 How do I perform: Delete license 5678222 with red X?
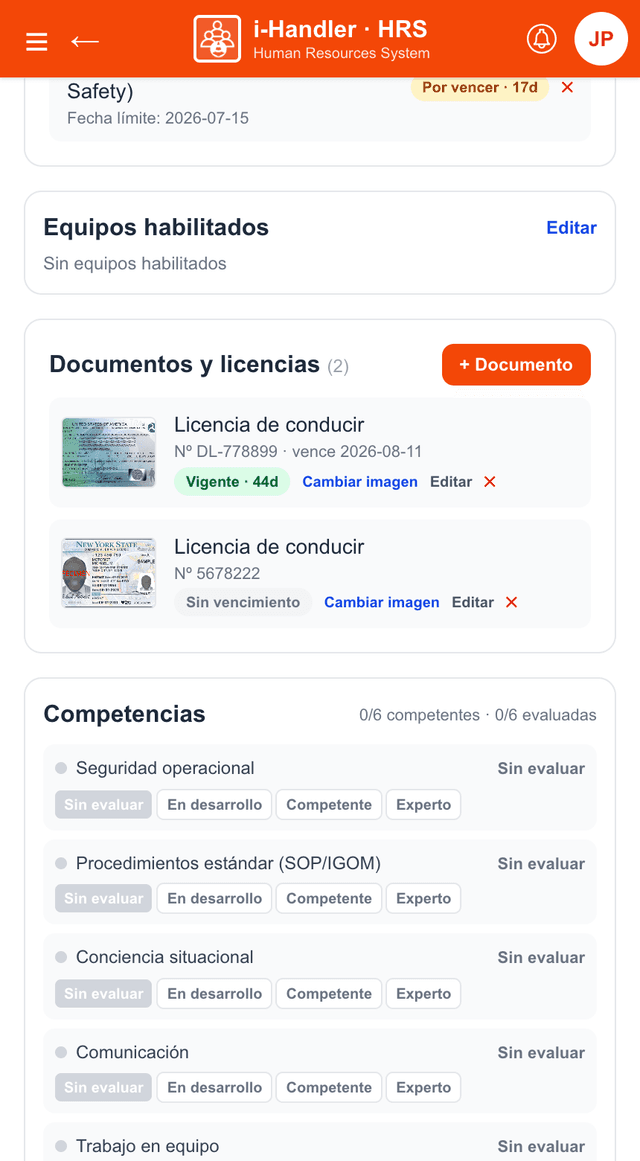tap(511, 603)
